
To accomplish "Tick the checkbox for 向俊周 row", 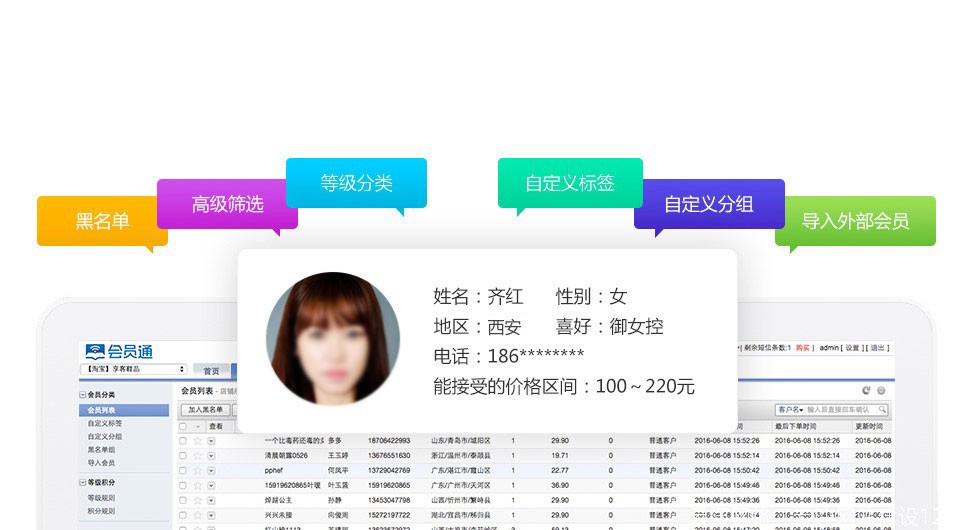I will [x=183, y=515].
